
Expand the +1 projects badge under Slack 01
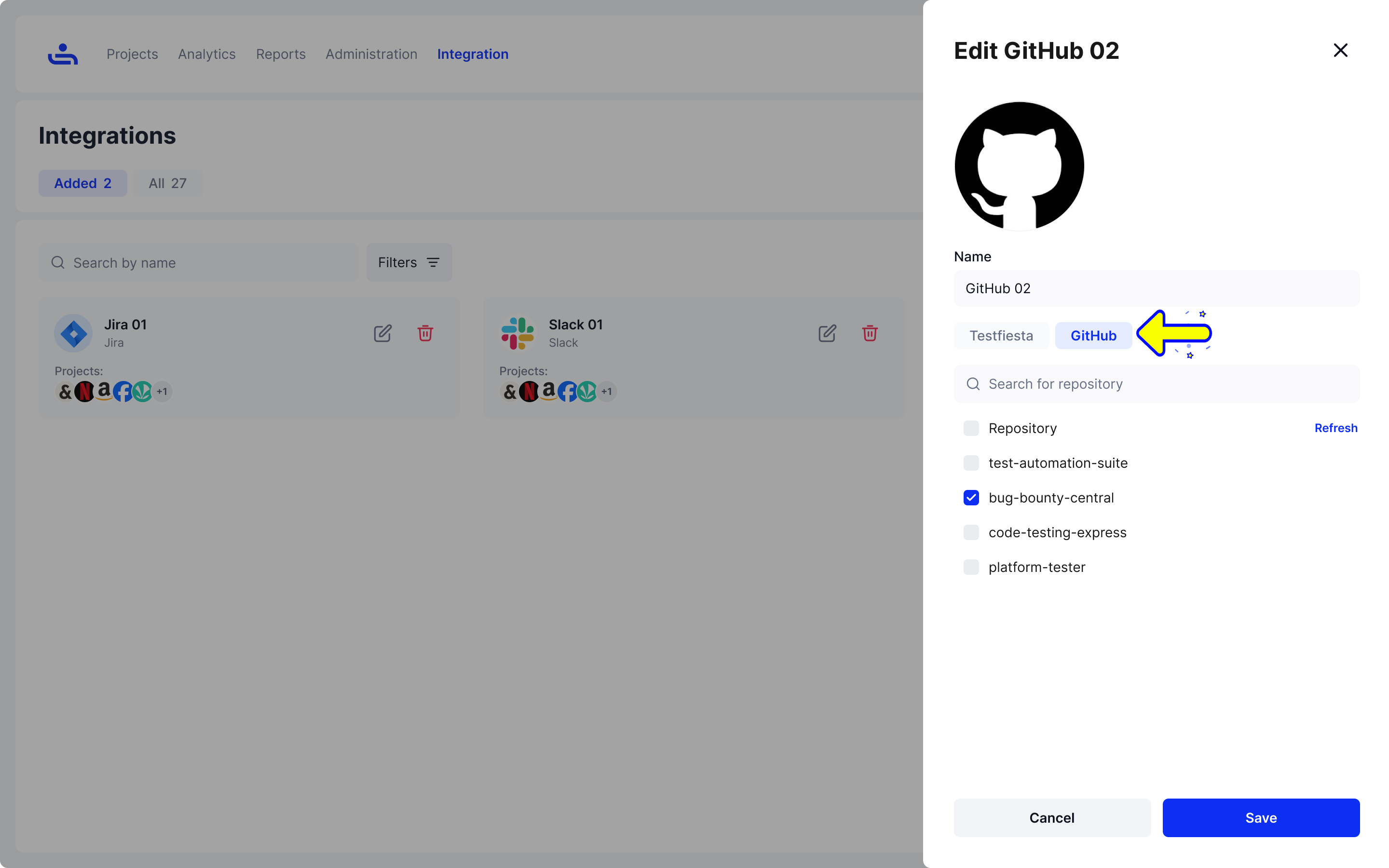click(607, 392)
